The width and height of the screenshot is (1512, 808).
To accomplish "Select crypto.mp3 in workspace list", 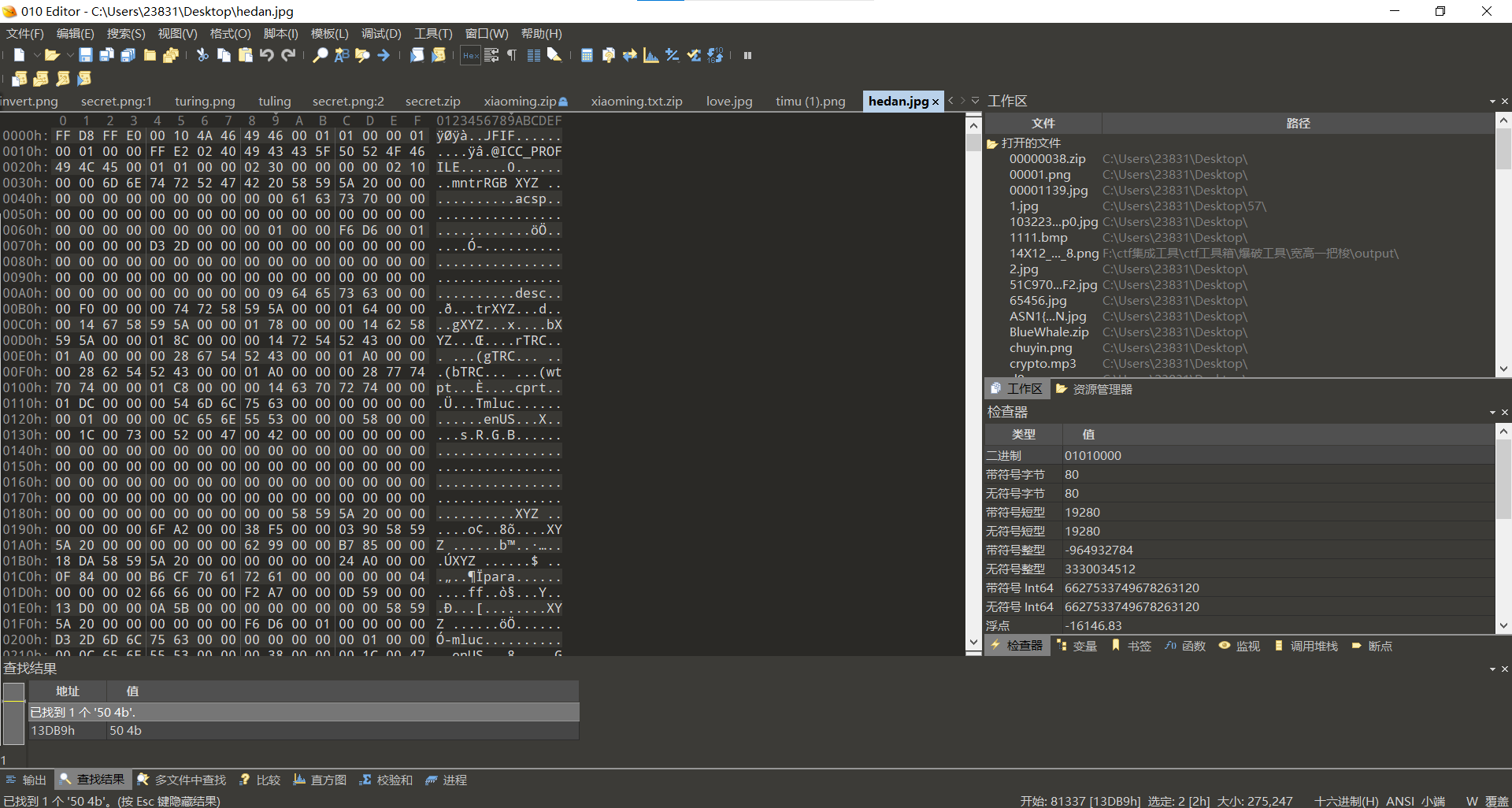I will (x=1043, y=364).
